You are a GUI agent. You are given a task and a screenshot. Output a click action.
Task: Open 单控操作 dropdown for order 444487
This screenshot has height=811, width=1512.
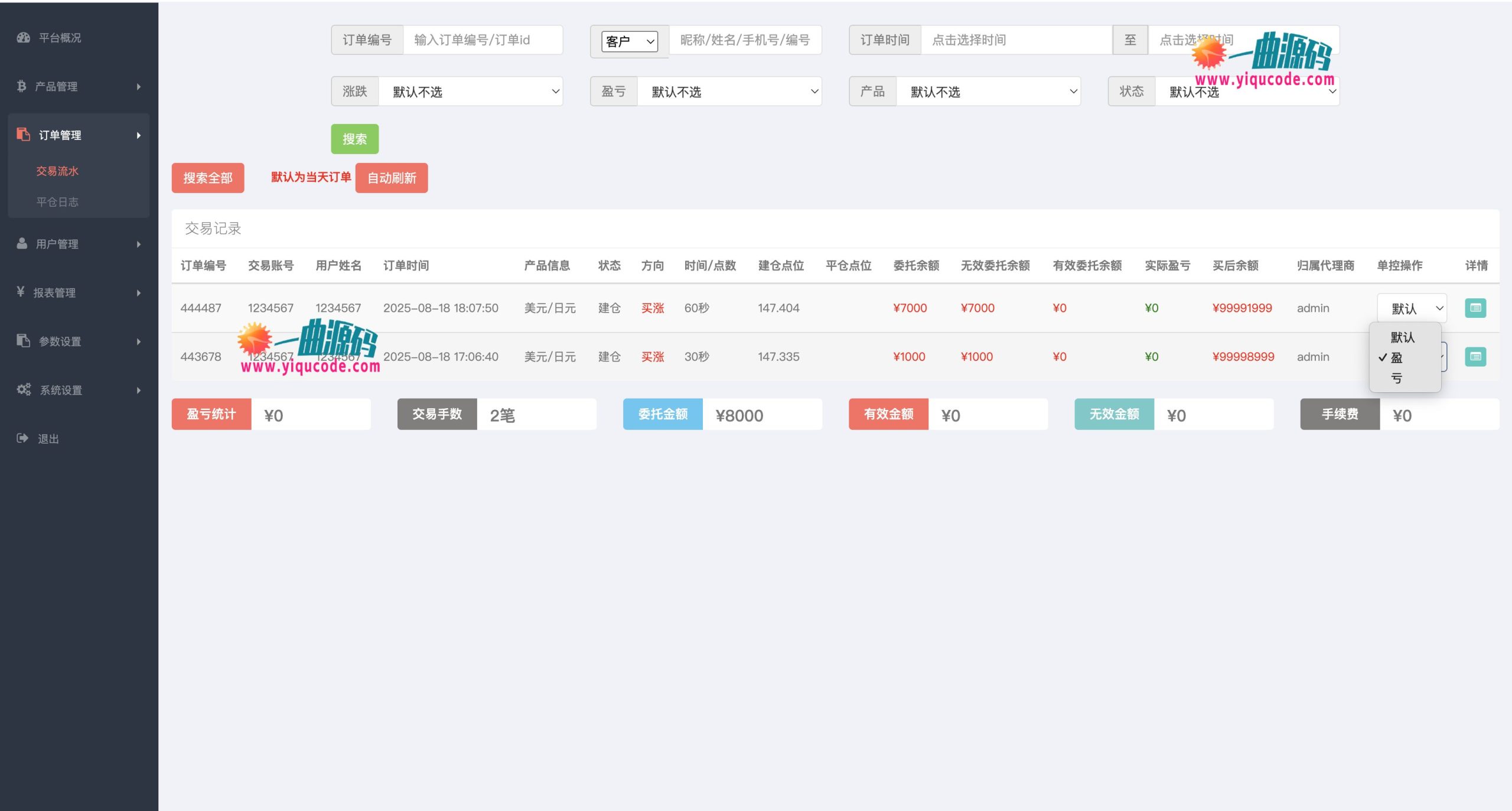[1411, 308]
